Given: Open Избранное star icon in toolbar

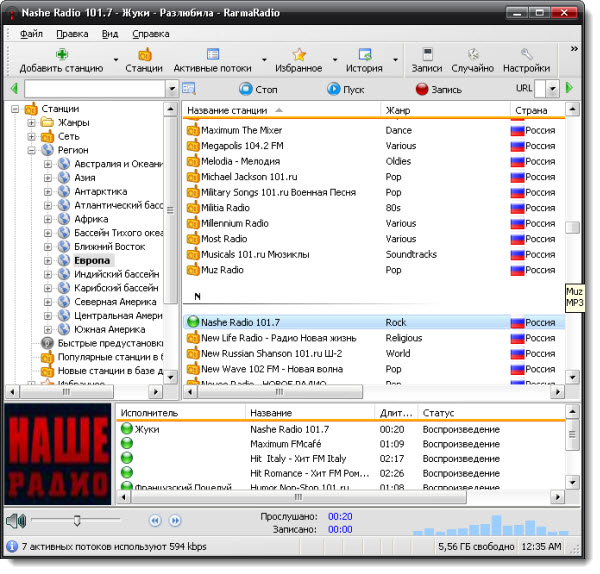Looking at the screenshot, I should (x=298, y=54).
